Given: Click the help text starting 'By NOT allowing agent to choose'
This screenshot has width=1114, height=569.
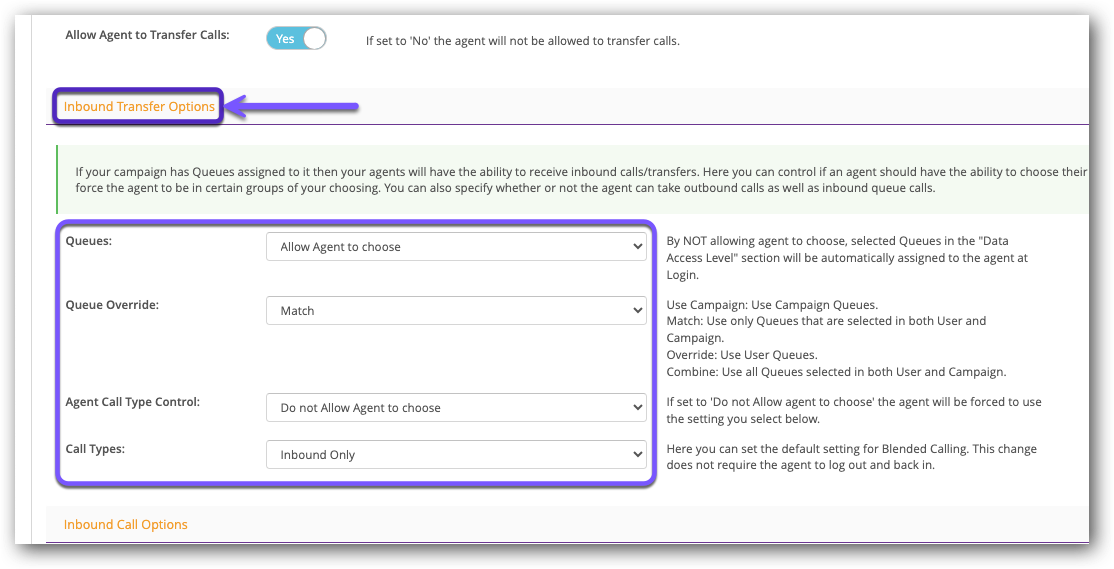Looking at the screenshot, I should pos(847,258).
